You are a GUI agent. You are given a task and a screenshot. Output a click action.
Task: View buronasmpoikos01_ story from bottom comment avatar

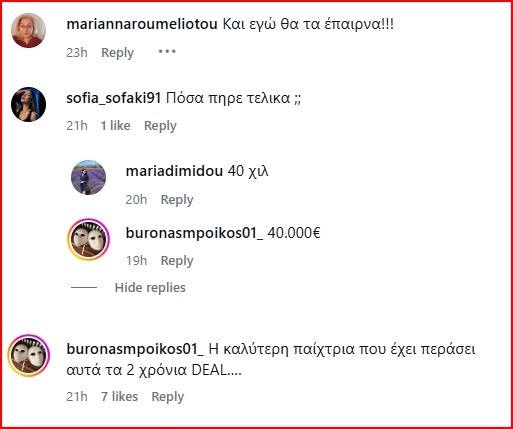[29, 355]
